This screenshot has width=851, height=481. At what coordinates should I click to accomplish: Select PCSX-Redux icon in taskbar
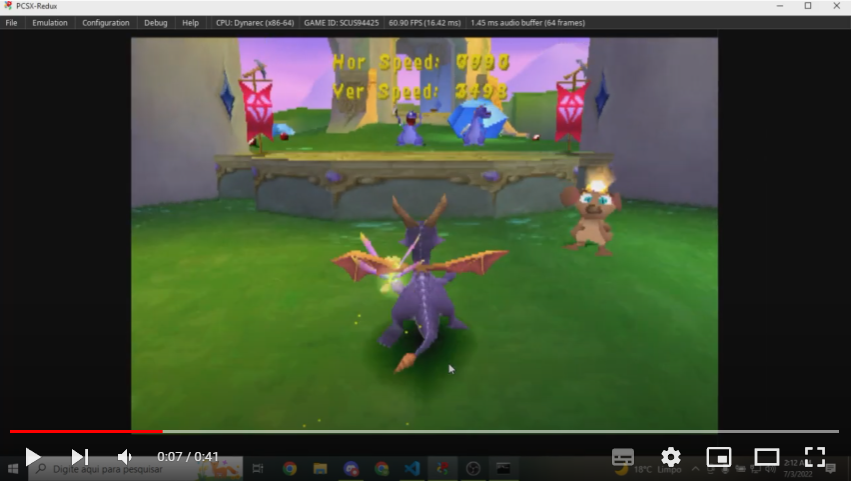point(442,469)
